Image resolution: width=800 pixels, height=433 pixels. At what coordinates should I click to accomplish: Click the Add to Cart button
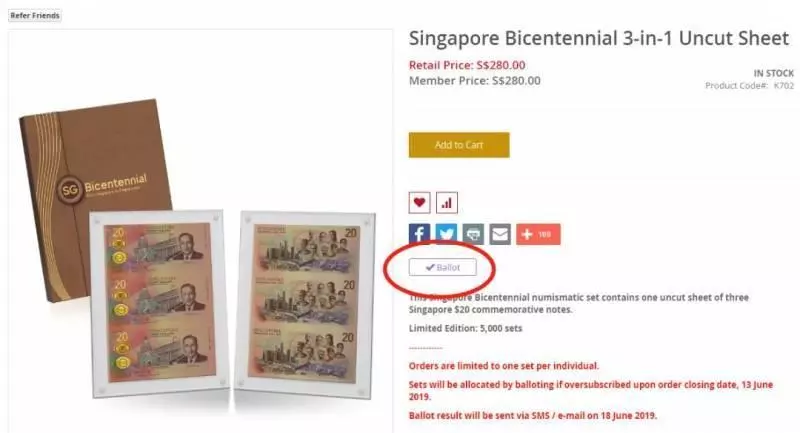coord(459,145)
